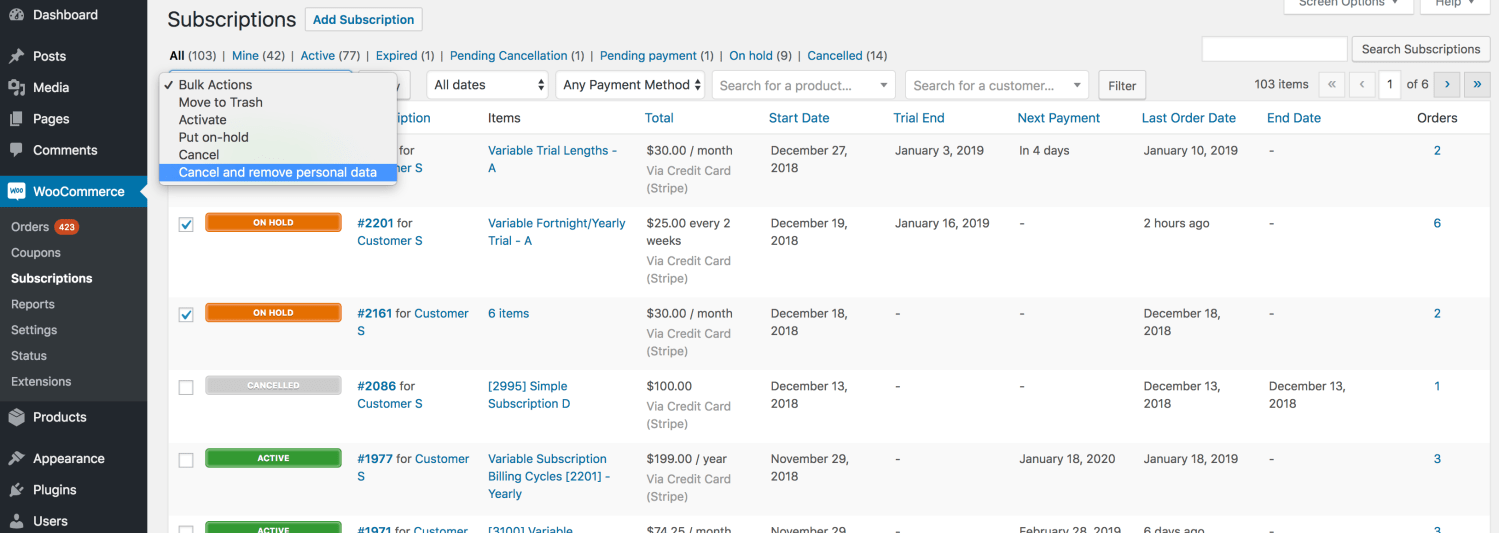1499x533 pixels.
Task: Click the Comments speech bubble icon
Action: [x=17, y=150]
